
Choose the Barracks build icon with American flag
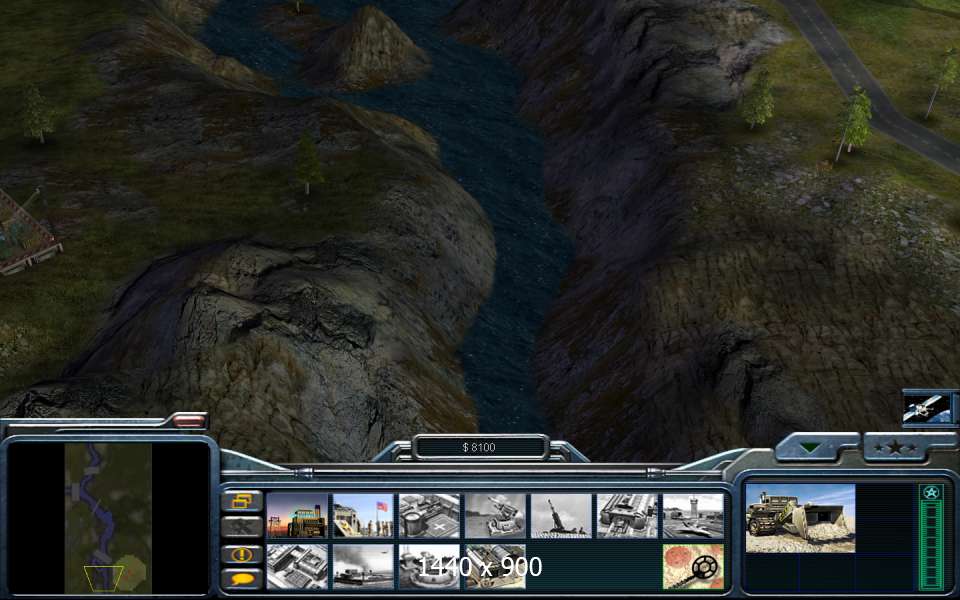point(363,516)
